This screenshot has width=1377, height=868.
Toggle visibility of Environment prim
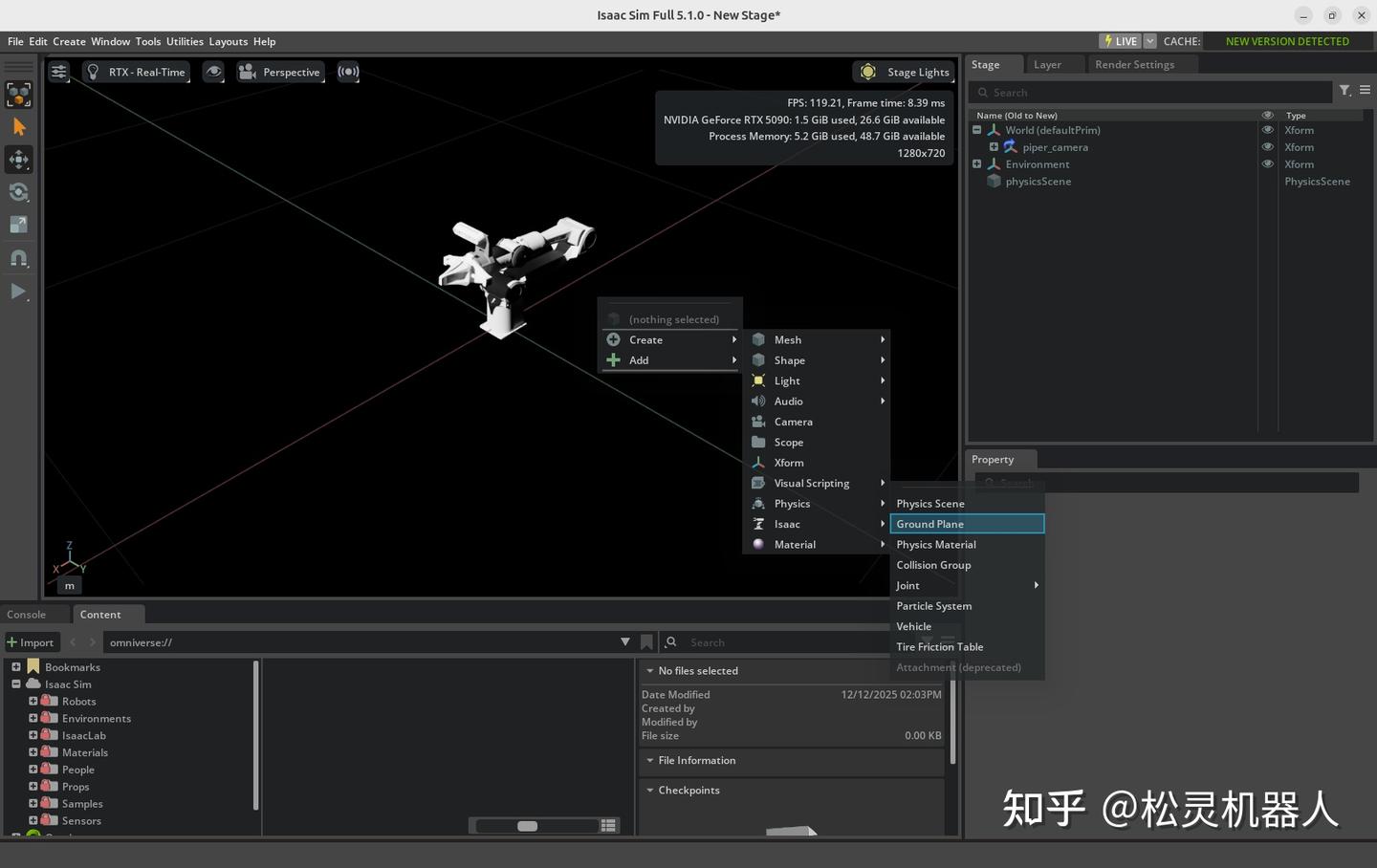pos(1268,164)
